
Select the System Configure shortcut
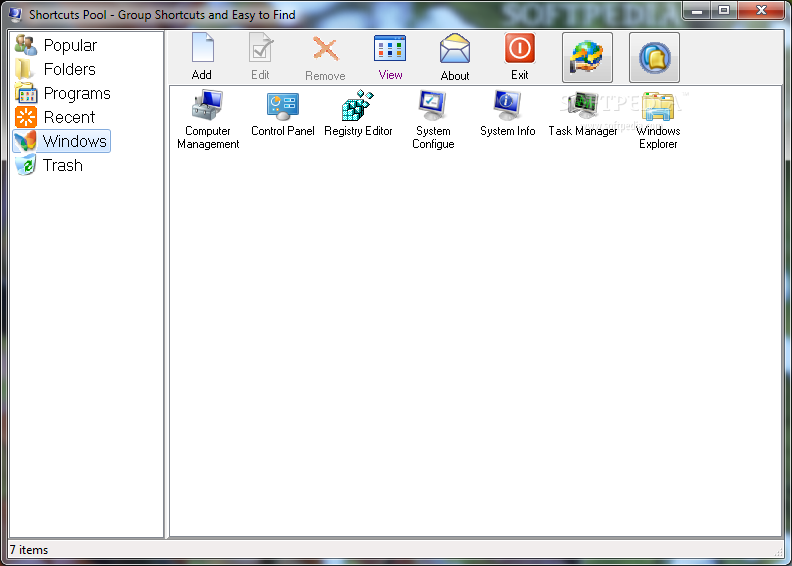coord(433,120)
